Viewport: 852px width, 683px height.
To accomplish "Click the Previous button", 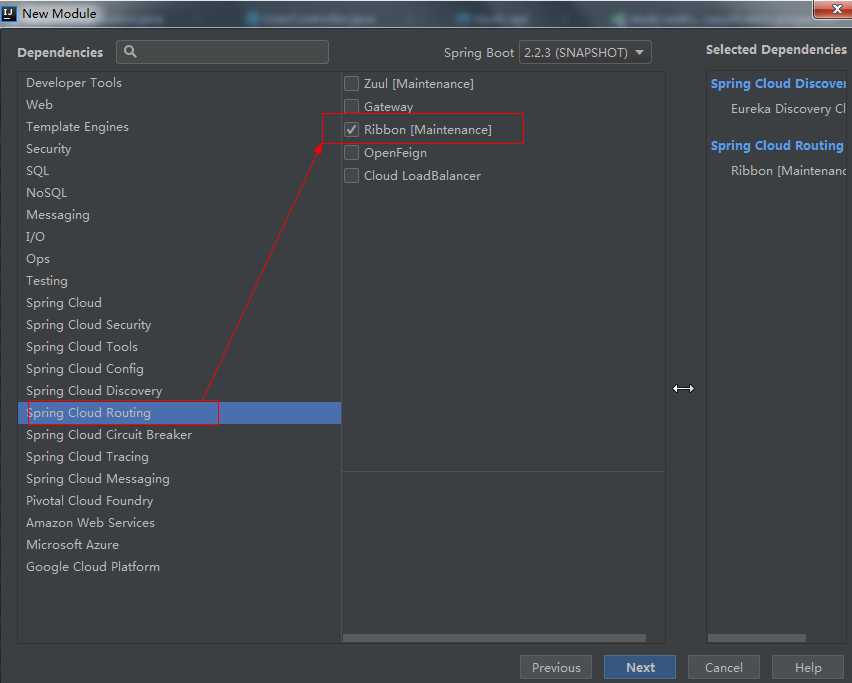I will pos(556,667).
